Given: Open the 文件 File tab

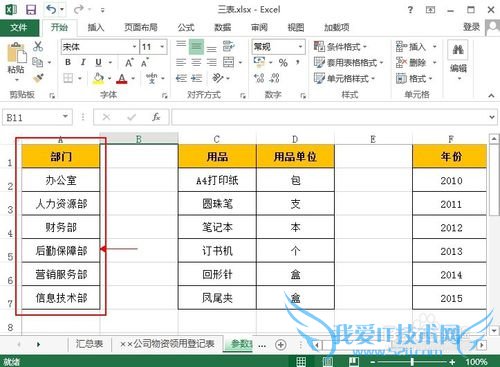Looking at the screenshot, I should coord(19,27).
